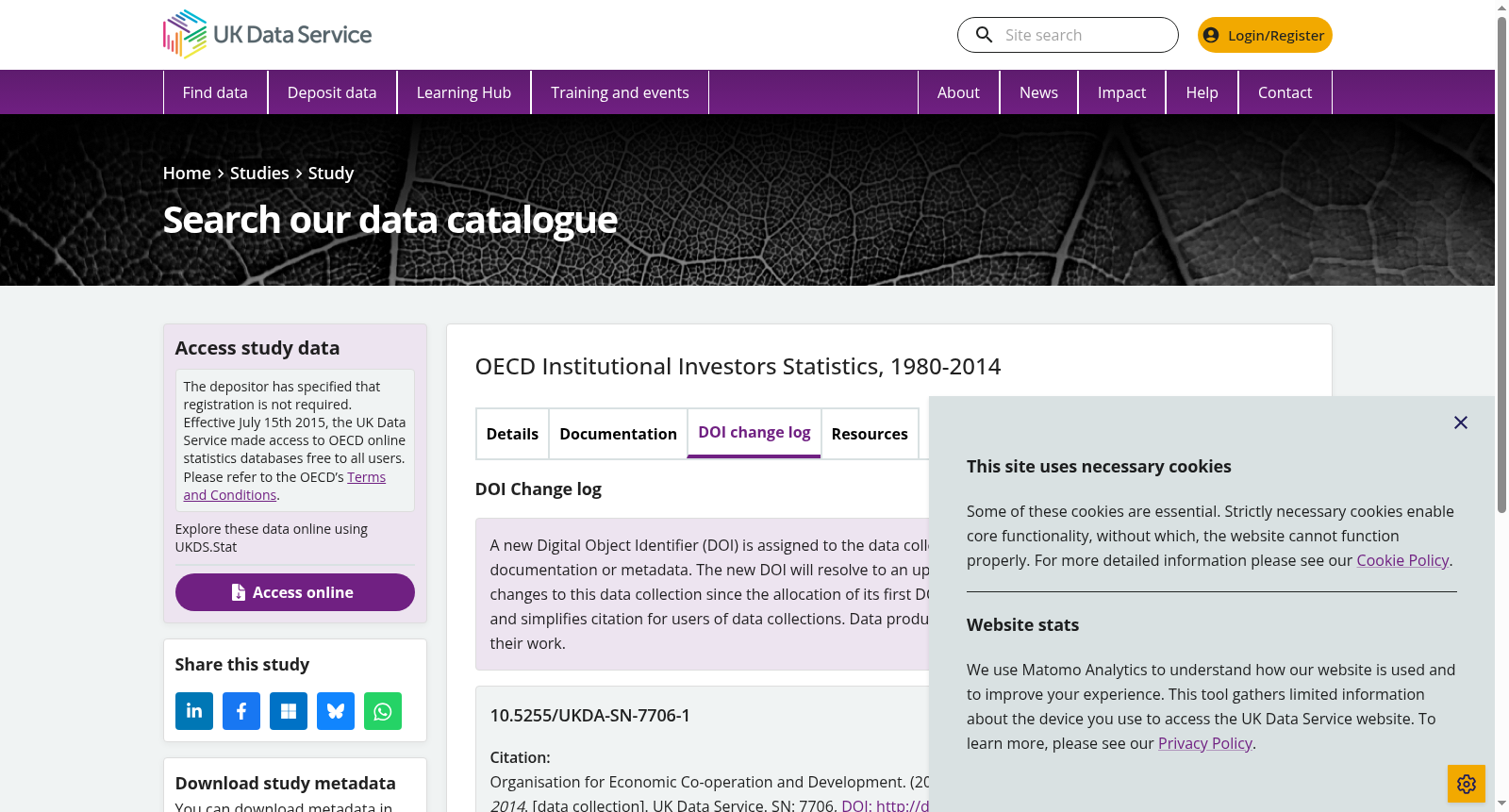Click the Download study metadata heading
Image resolution: width=1509 pixels, height=812 pixels.
pos(286,784)
